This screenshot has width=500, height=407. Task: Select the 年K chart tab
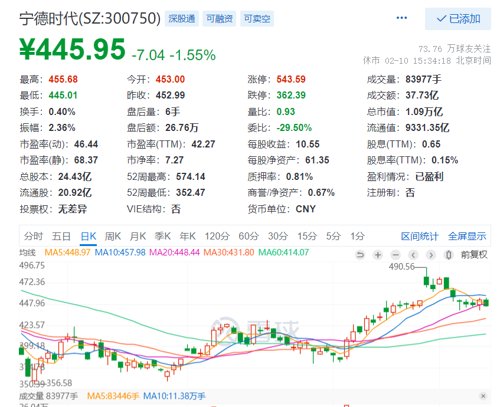(188, 236)
